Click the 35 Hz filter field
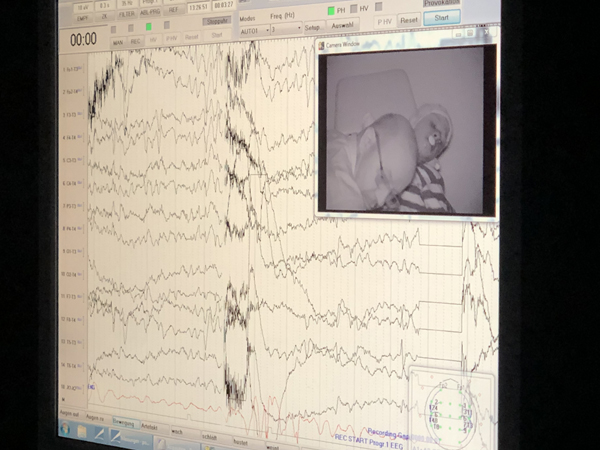 (x=127, y=4)
